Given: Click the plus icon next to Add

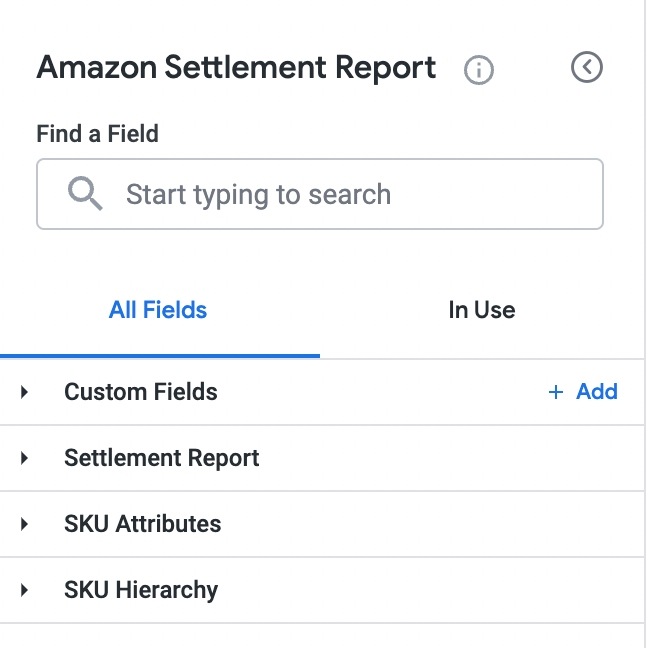Looking at the screenshot, I should point(556,392).
